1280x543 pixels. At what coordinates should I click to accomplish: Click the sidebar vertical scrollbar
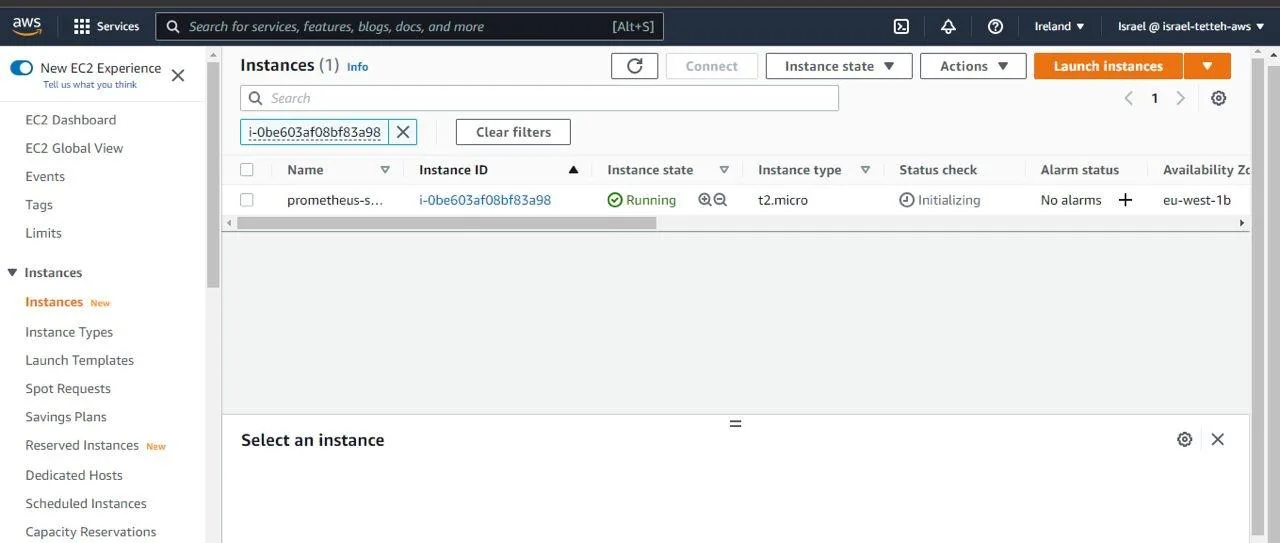pos(212,175)
